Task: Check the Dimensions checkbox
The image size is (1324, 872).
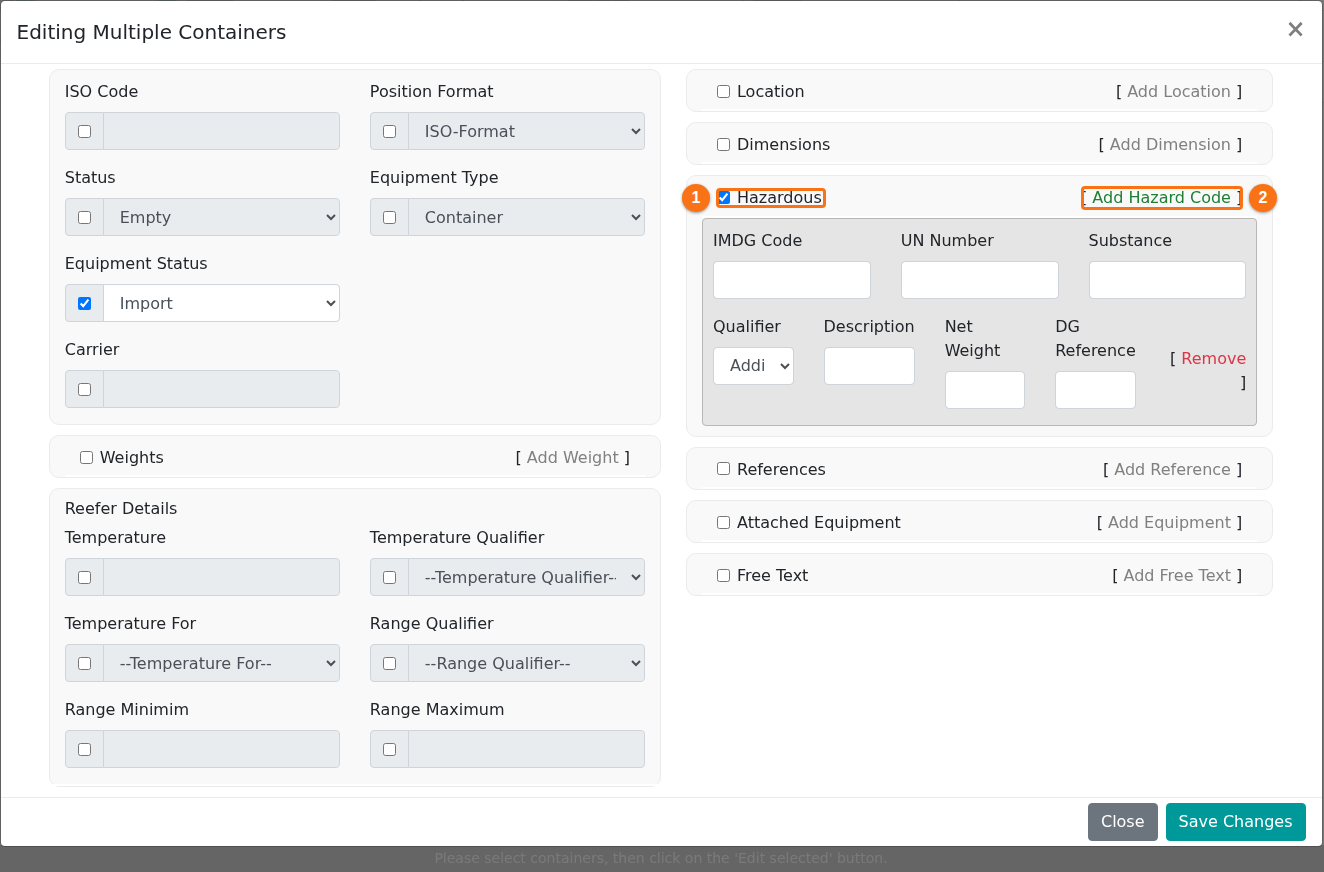Action: 723,145
